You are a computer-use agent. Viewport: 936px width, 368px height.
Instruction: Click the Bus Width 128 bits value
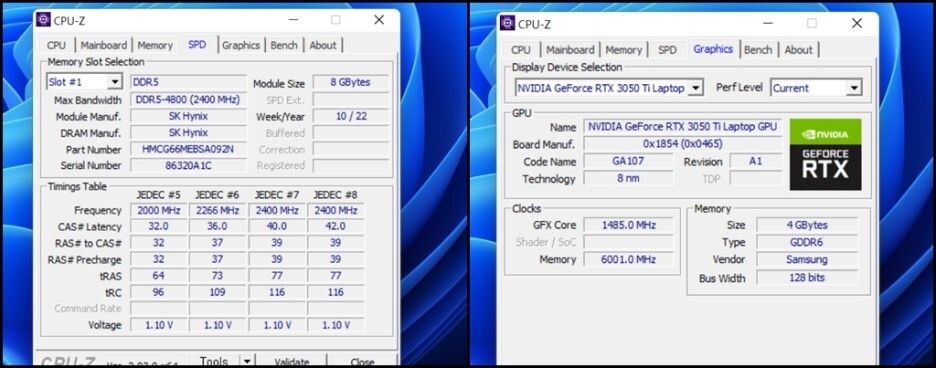tap(807, 278)
